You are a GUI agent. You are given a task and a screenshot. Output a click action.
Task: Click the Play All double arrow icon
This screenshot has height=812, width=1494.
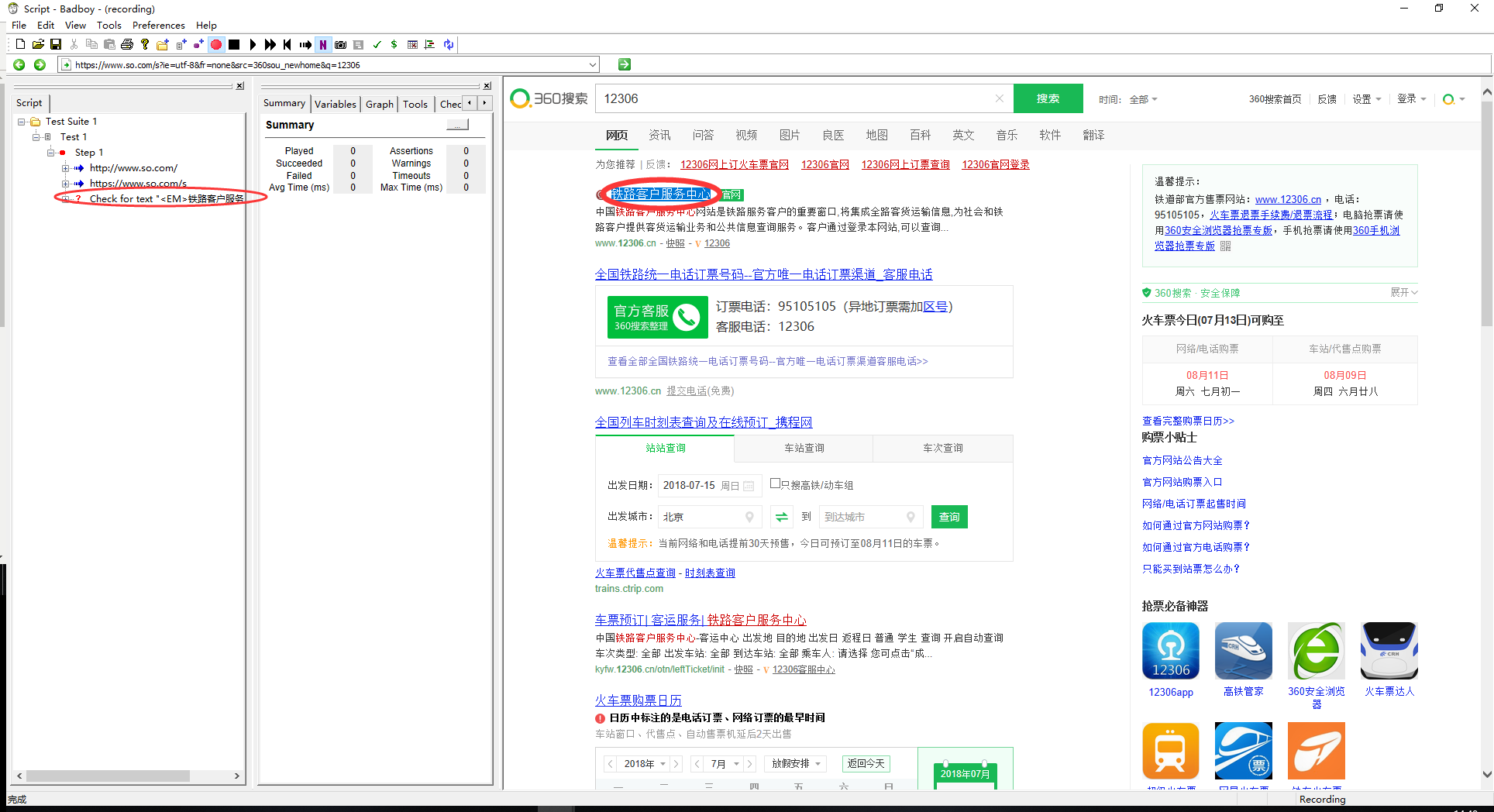270,44
